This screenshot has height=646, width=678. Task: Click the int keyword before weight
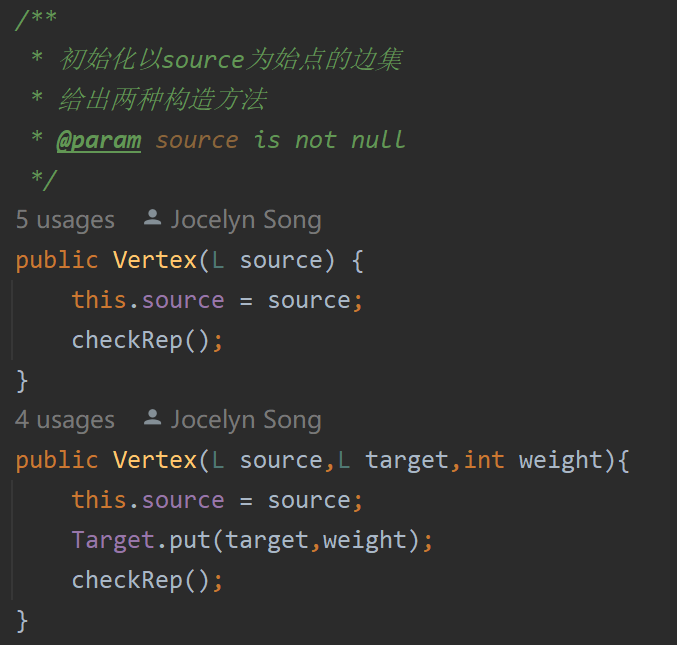click(x=484, y=460)
